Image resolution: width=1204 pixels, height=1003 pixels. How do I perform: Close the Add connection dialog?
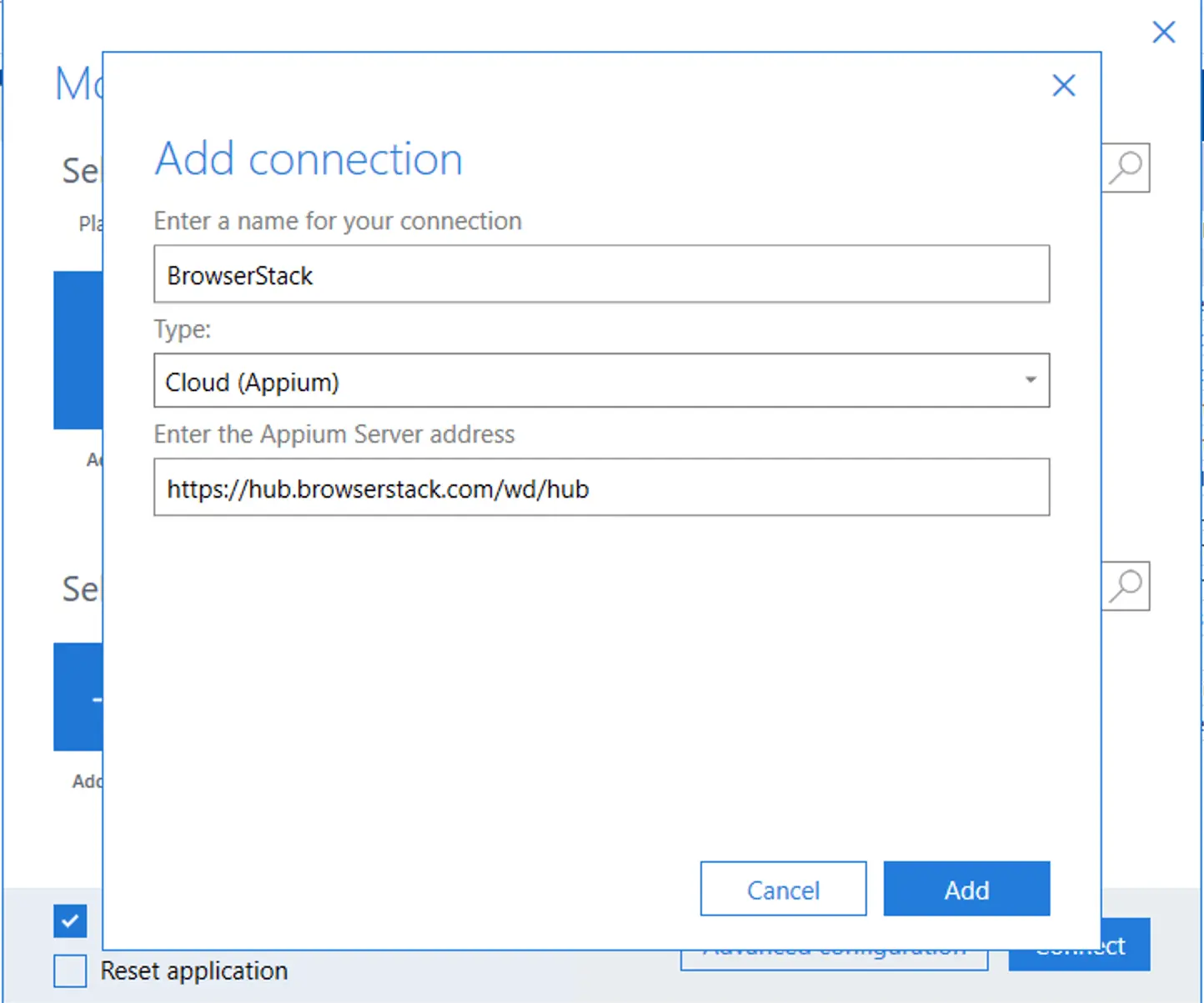(1063, 85)
